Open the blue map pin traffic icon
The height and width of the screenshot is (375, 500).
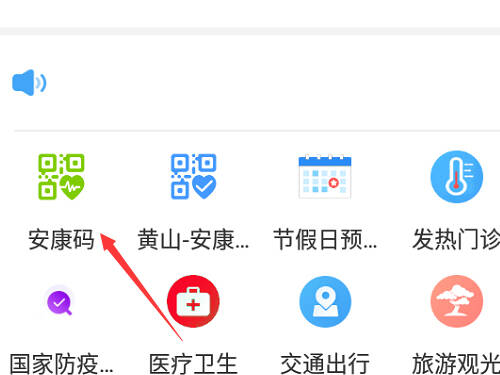coord(325,301)
